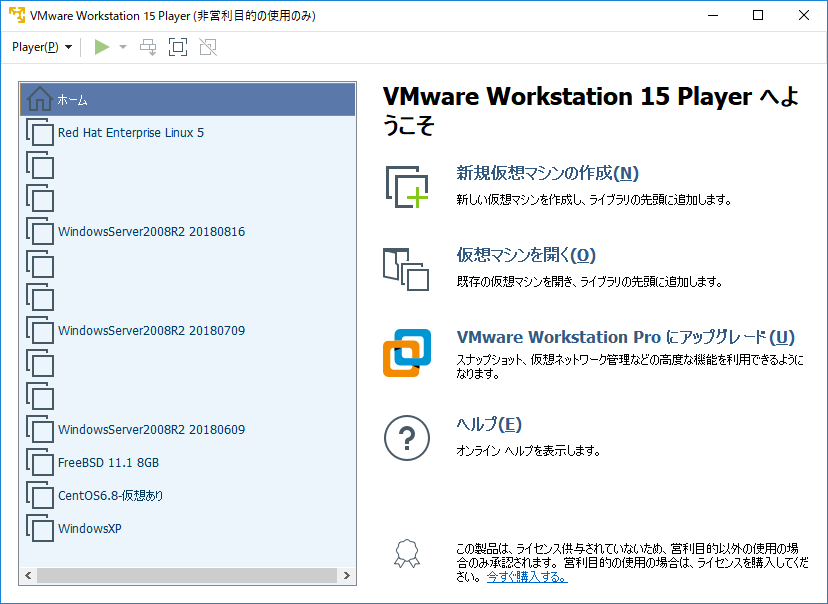Viewport: 828px width, 604px height.
Task: Select WindowsServer2008R2 20180709 VM
Action: 187,331
